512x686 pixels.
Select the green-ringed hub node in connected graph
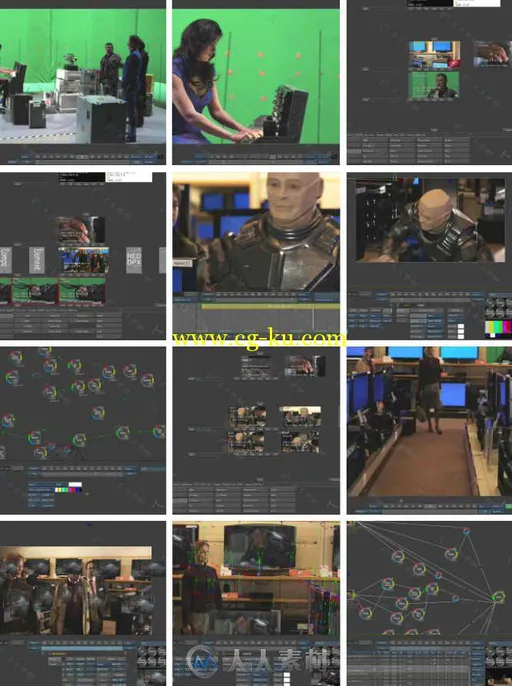[x=498, y=596]
